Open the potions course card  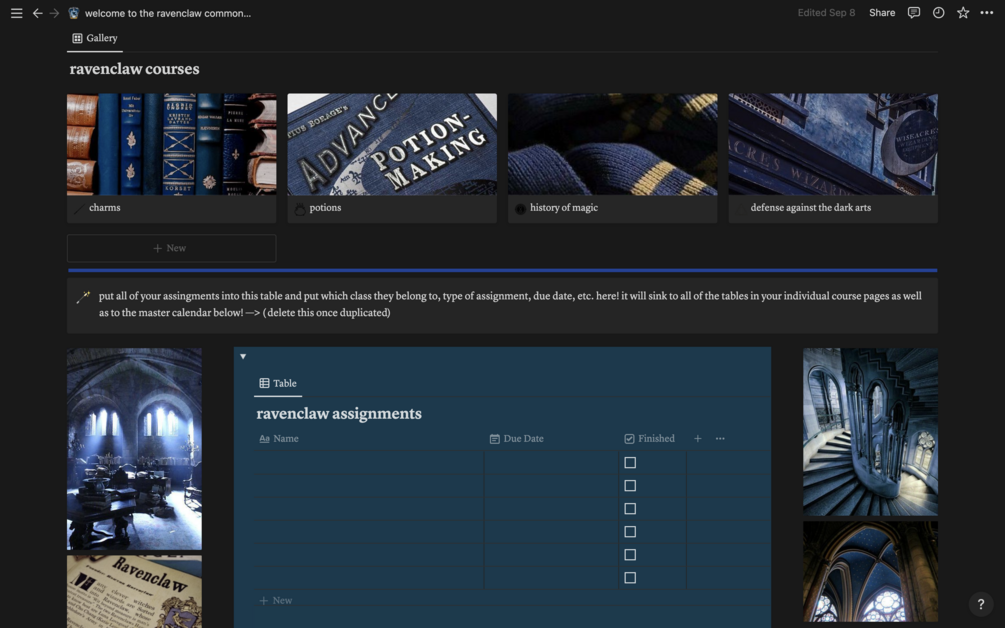(392, 158)
